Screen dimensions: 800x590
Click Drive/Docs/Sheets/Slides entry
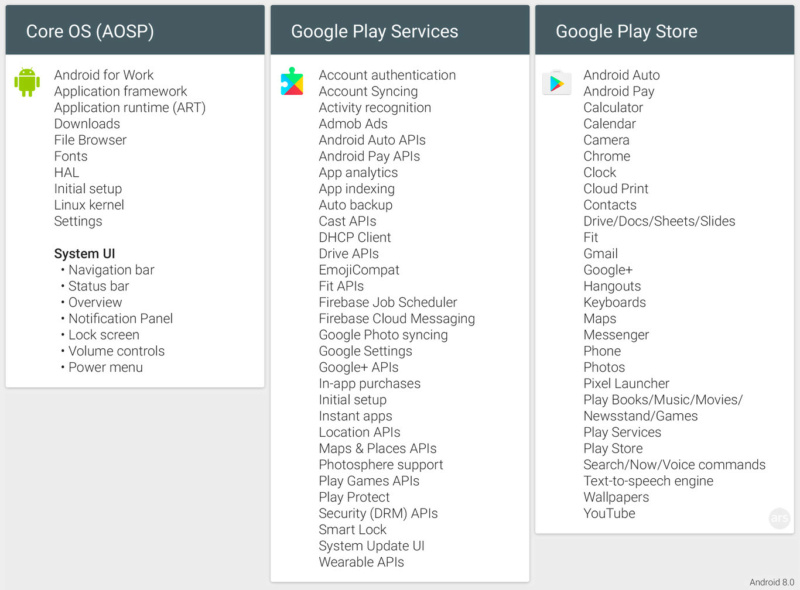point(659,222)
